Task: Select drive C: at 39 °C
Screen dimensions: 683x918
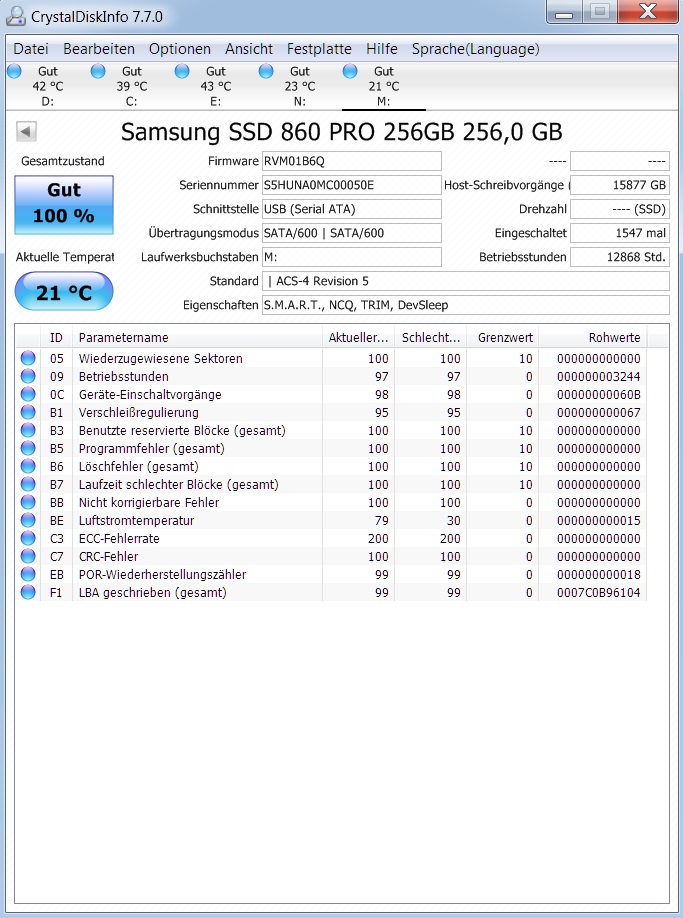Action: click(132, 86)
